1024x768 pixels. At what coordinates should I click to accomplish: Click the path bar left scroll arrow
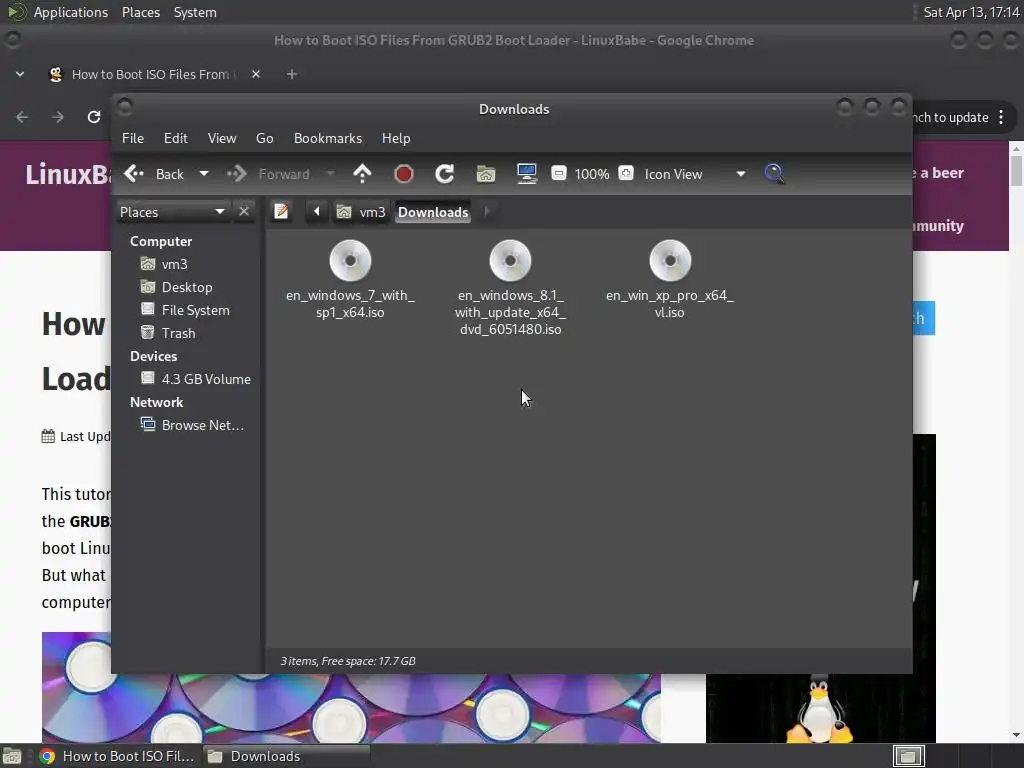(317, 212)
